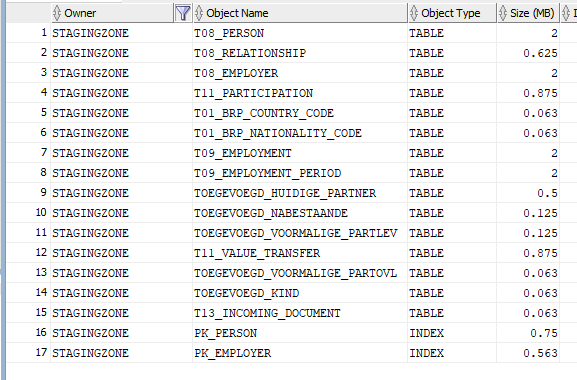Image resolution: width=577 pixels, height=380 pixels.
Task: Click sort arrows icon beside Object Name
Action: point(199,13)
